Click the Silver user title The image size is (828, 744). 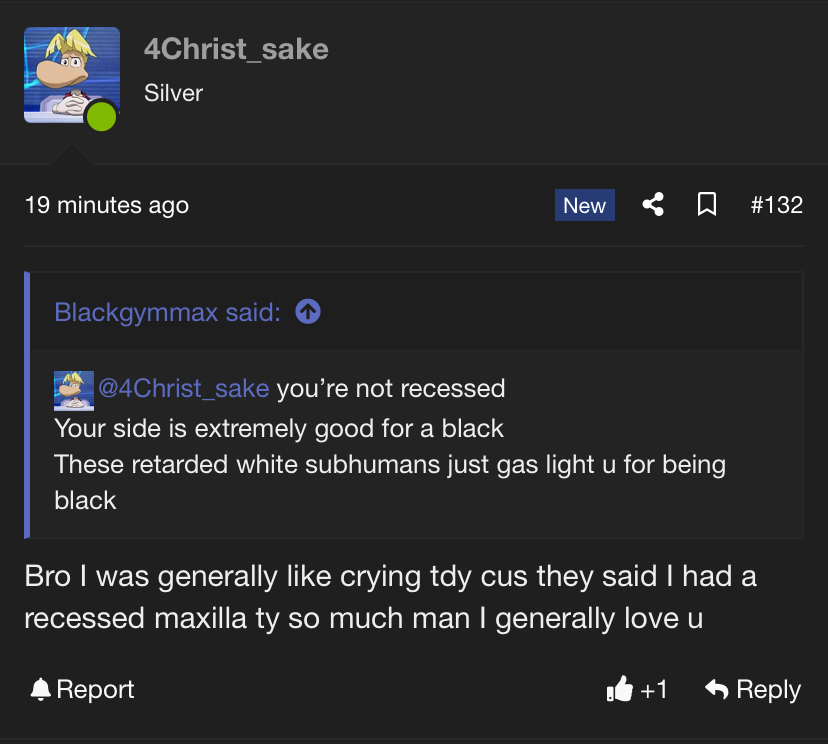click(x=173, y=93)
